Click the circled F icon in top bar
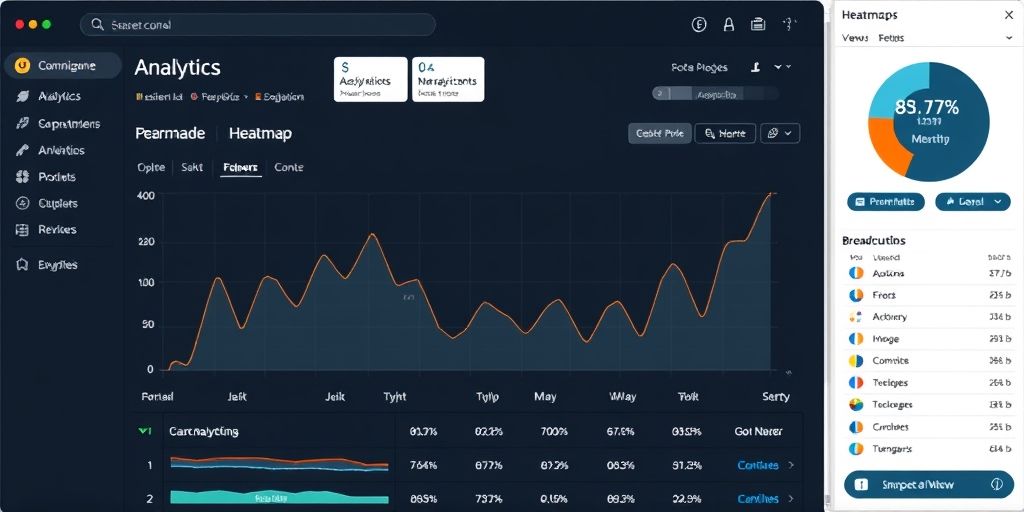Viewport: 1024px width, 512px height. 700,25
